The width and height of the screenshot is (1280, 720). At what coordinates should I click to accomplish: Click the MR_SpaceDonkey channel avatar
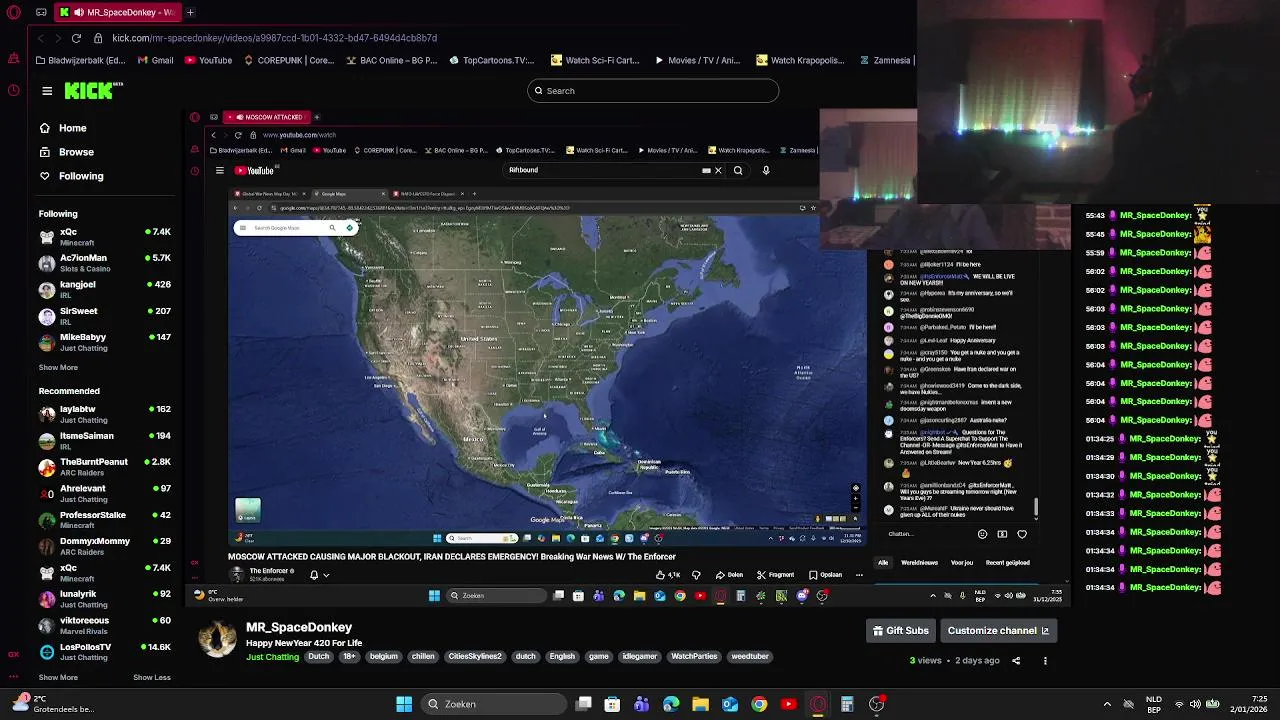pos(217,639)
